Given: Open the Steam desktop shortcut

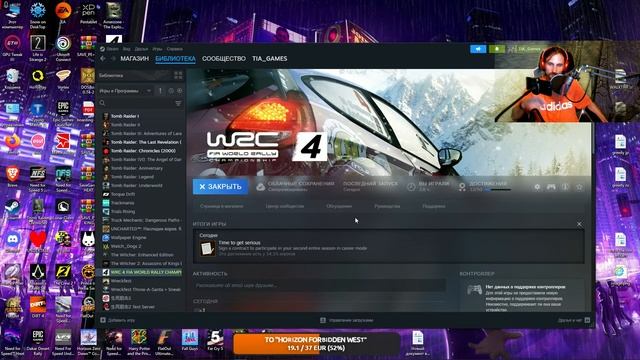Looking at the screenshot, I should click(12, 209).
